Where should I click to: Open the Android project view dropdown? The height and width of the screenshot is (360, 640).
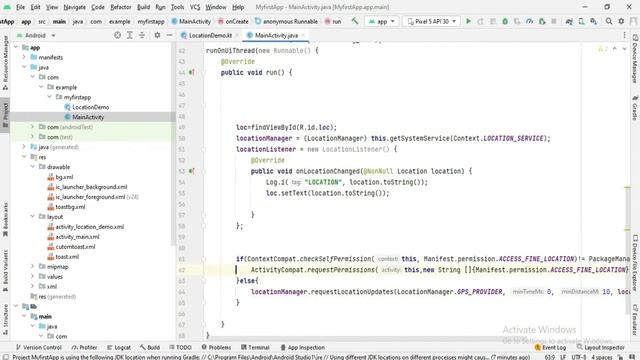(36, 36)
